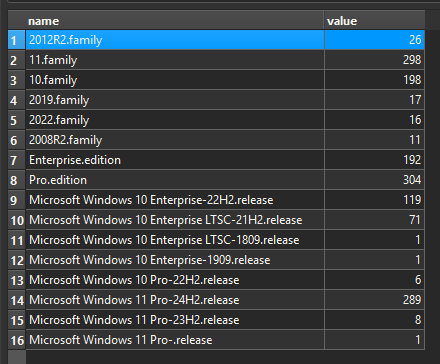Select the '2022.family' cell
440x364 pixels.
175,120
